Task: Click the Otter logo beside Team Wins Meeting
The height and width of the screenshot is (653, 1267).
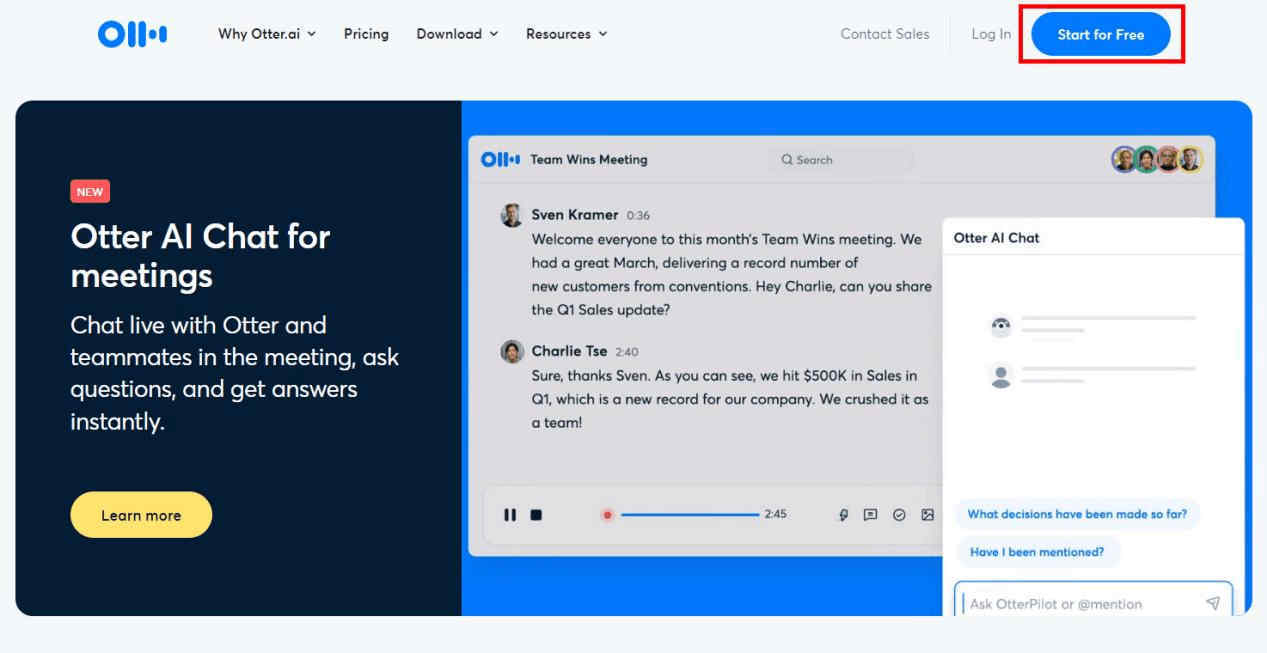Action: point(501,159)
